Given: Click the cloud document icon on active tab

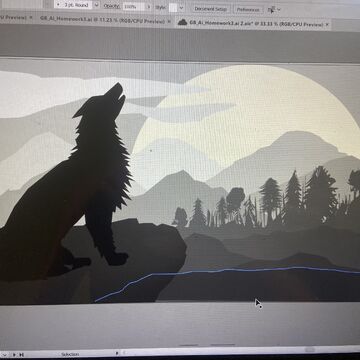Looking at the screenshot, I should click(182, 22).
